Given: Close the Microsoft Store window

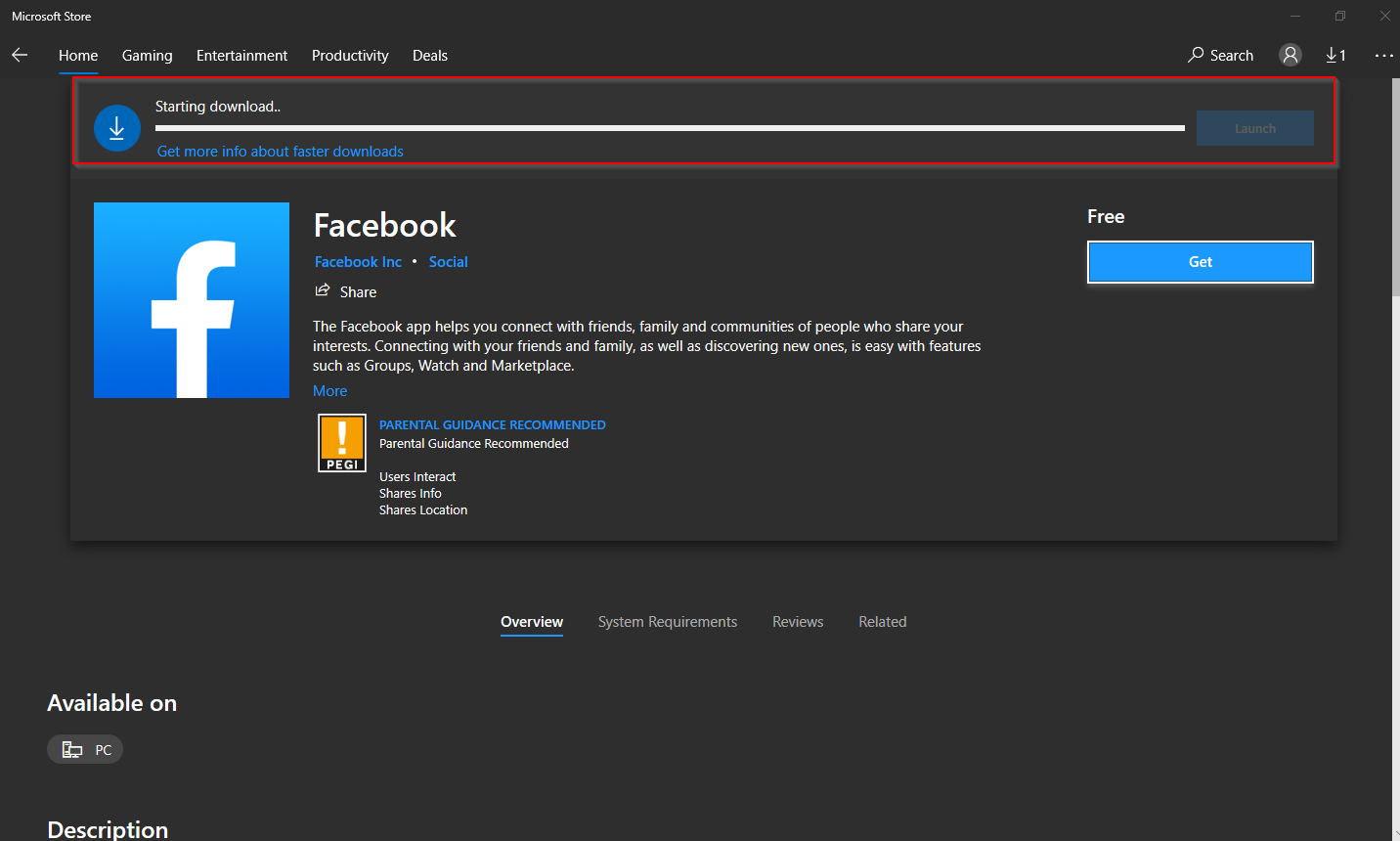Looking at the screenshot, I should (x=1384, y=16).
